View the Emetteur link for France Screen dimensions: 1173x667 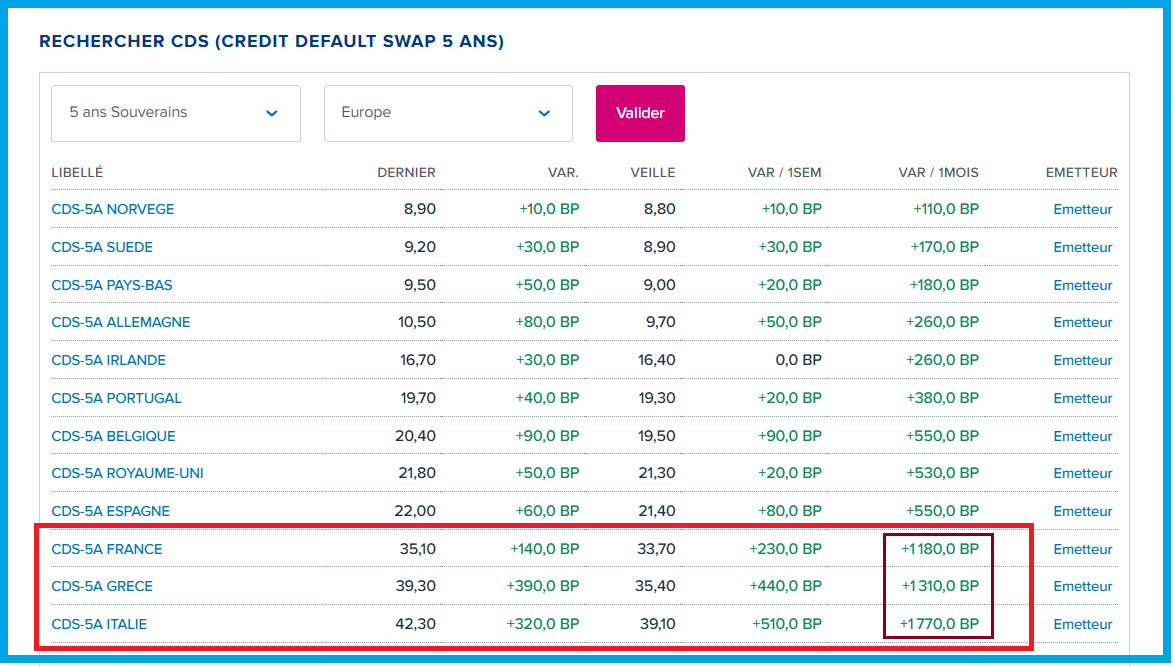tap(1083, 549)
